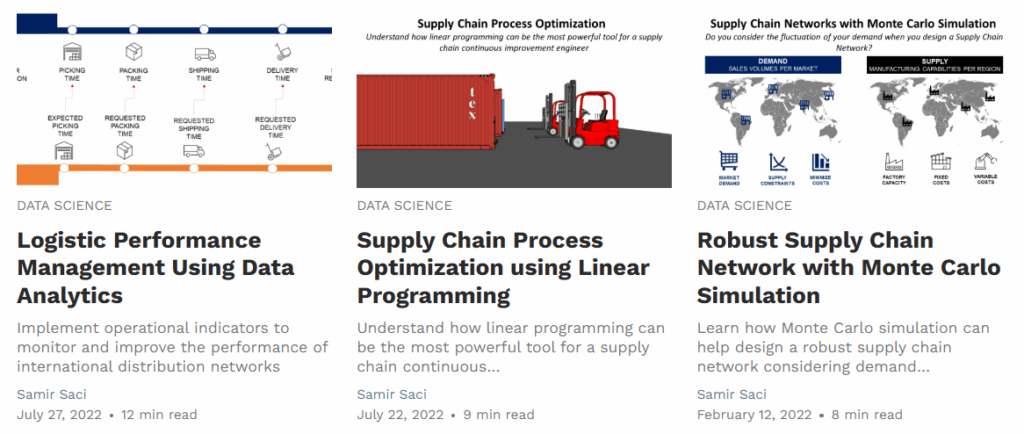Open Robust Supply Chain Network article title

pyautogui.click(x=815, y=268)
